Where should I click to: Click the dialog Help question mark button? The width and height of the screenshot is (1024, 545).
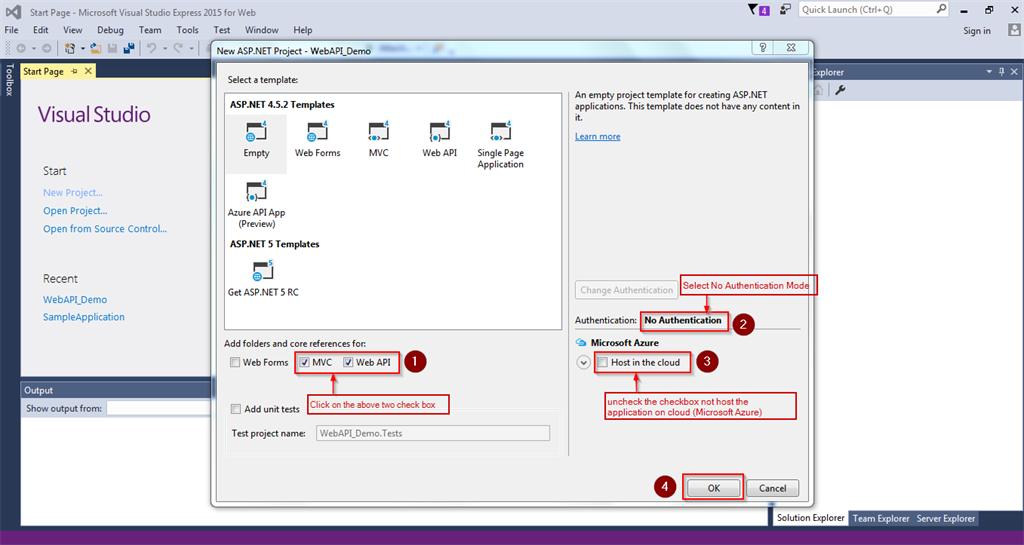[x=762, y=47]
